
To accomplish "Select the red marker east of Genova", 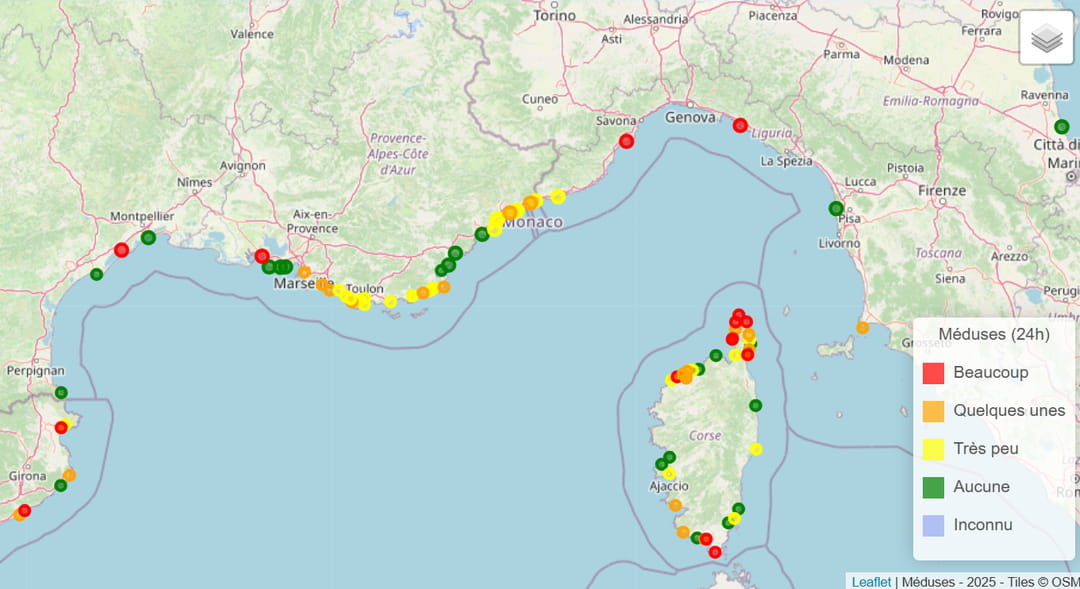I will 740,125.
